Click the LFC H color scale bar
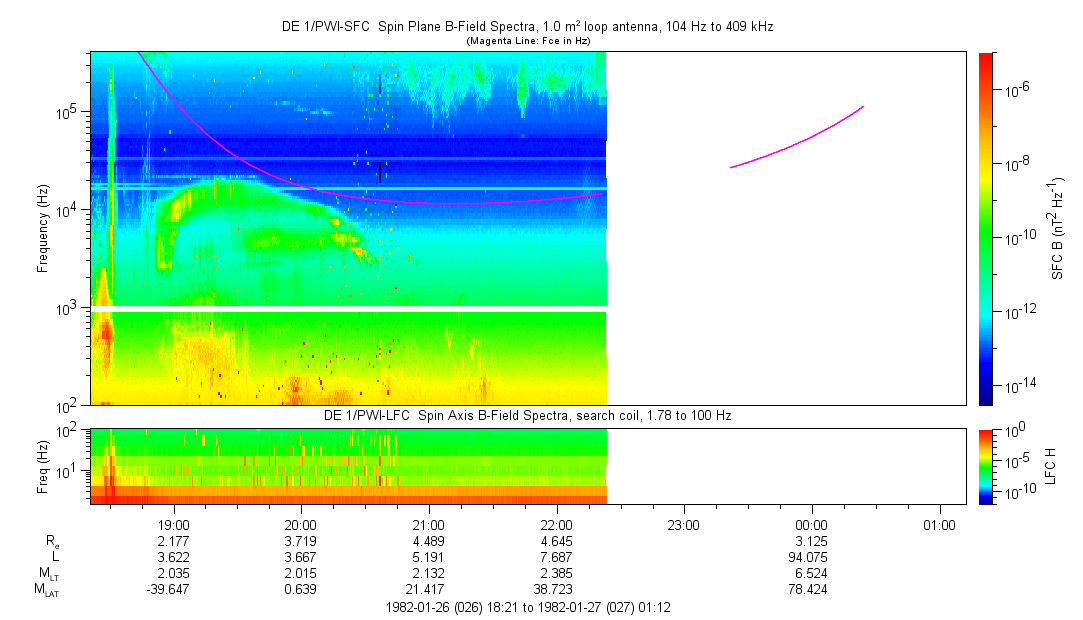This screenshot has height=620, width=1083. click(986, 467)
